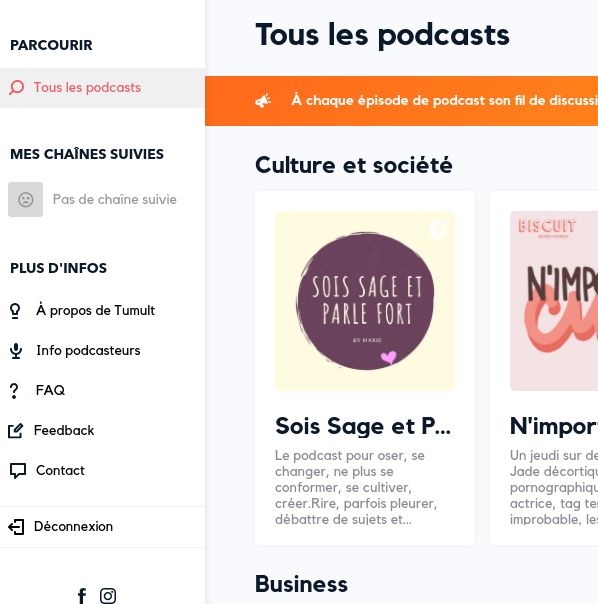The width and height of the screenshot is (598, 604).
Task: Click the Contact speech bubble icon
Action: coord(18,471)
